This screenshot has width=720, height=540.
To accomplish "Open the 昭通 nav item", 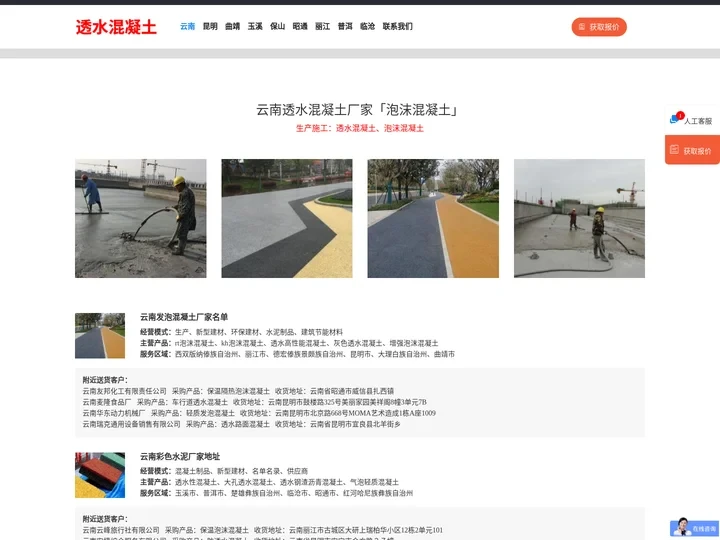I will pyautogui.click(x=300, y=26).
